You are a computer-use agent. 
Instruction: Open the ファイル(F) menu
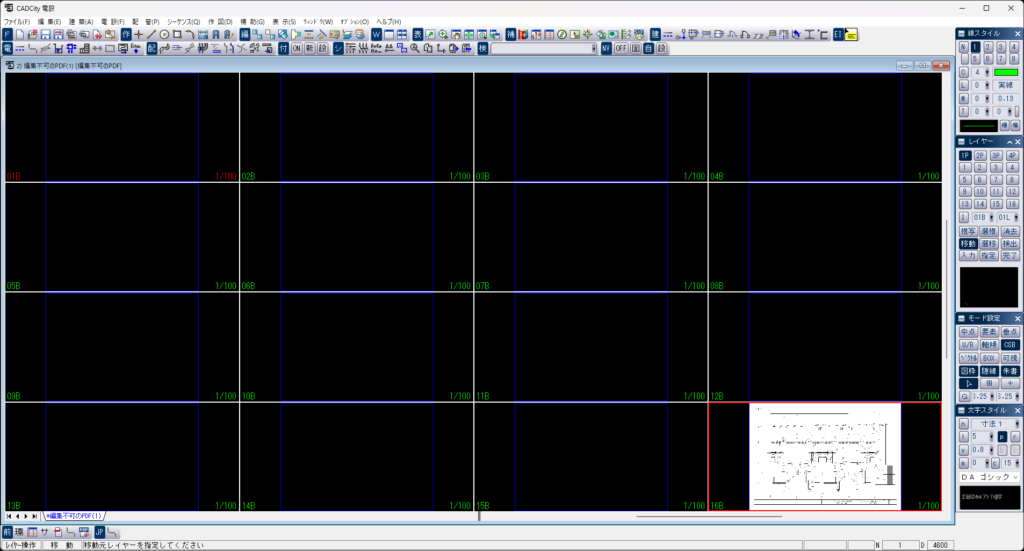(17, 22)
